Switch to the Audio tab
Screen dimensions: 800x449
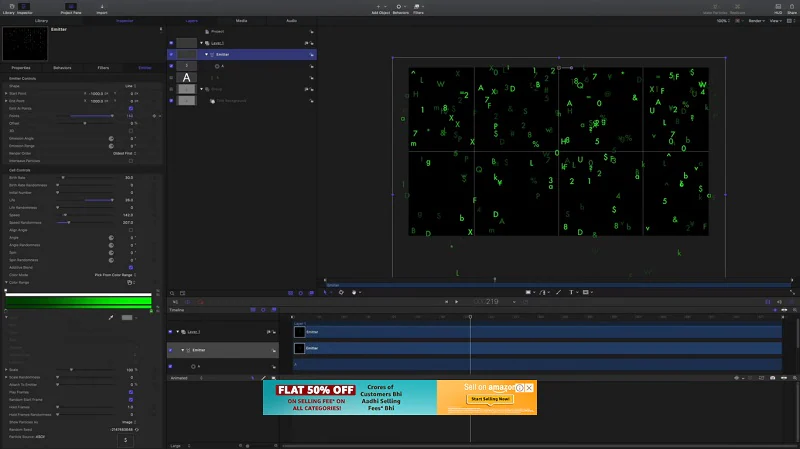click(x=291, y=21)
